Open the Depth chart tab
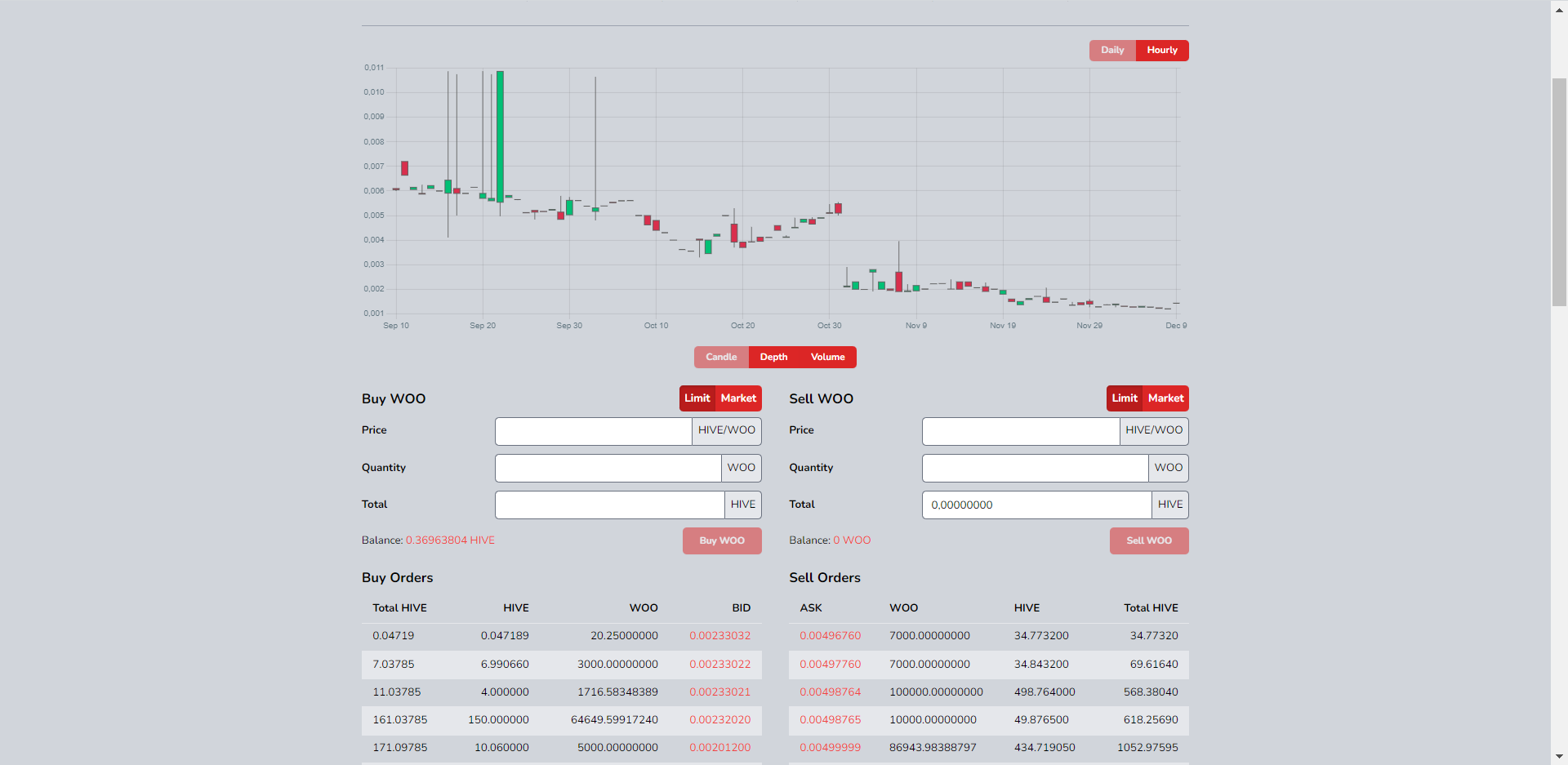Viewport: 1568px width, 765px height. click(x=773, y=358)
